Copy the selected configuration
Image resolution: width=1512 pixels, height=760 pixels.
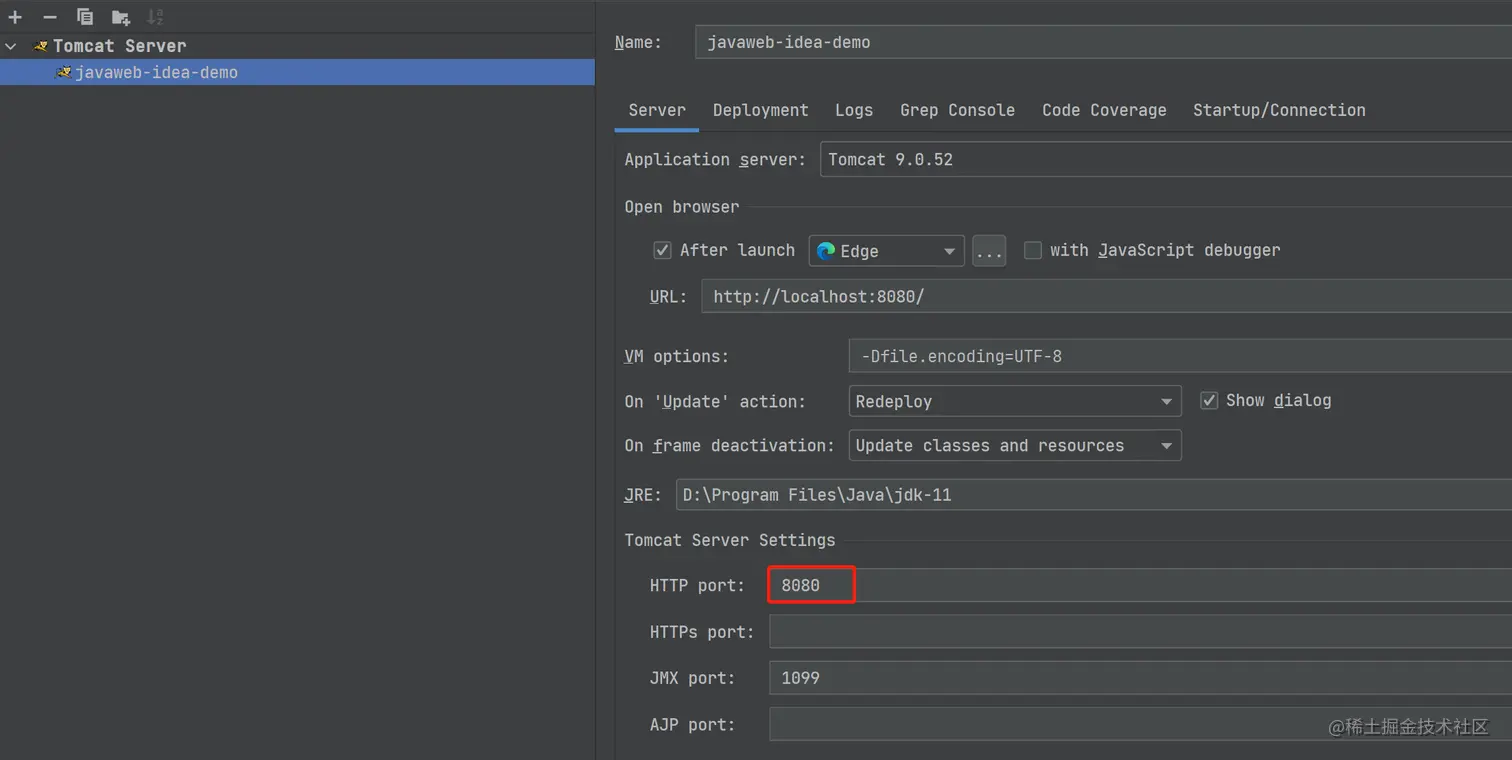tap(85, 17)
